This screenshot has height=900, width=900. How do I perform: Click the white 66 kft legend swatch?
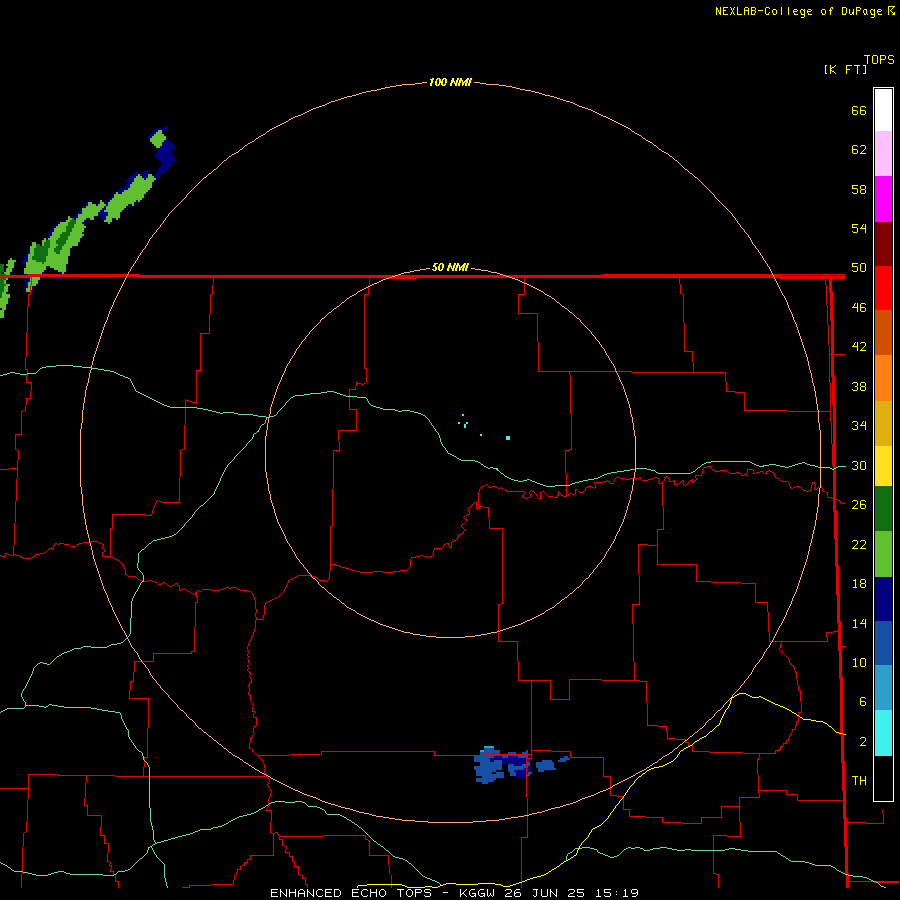point(883,110)
